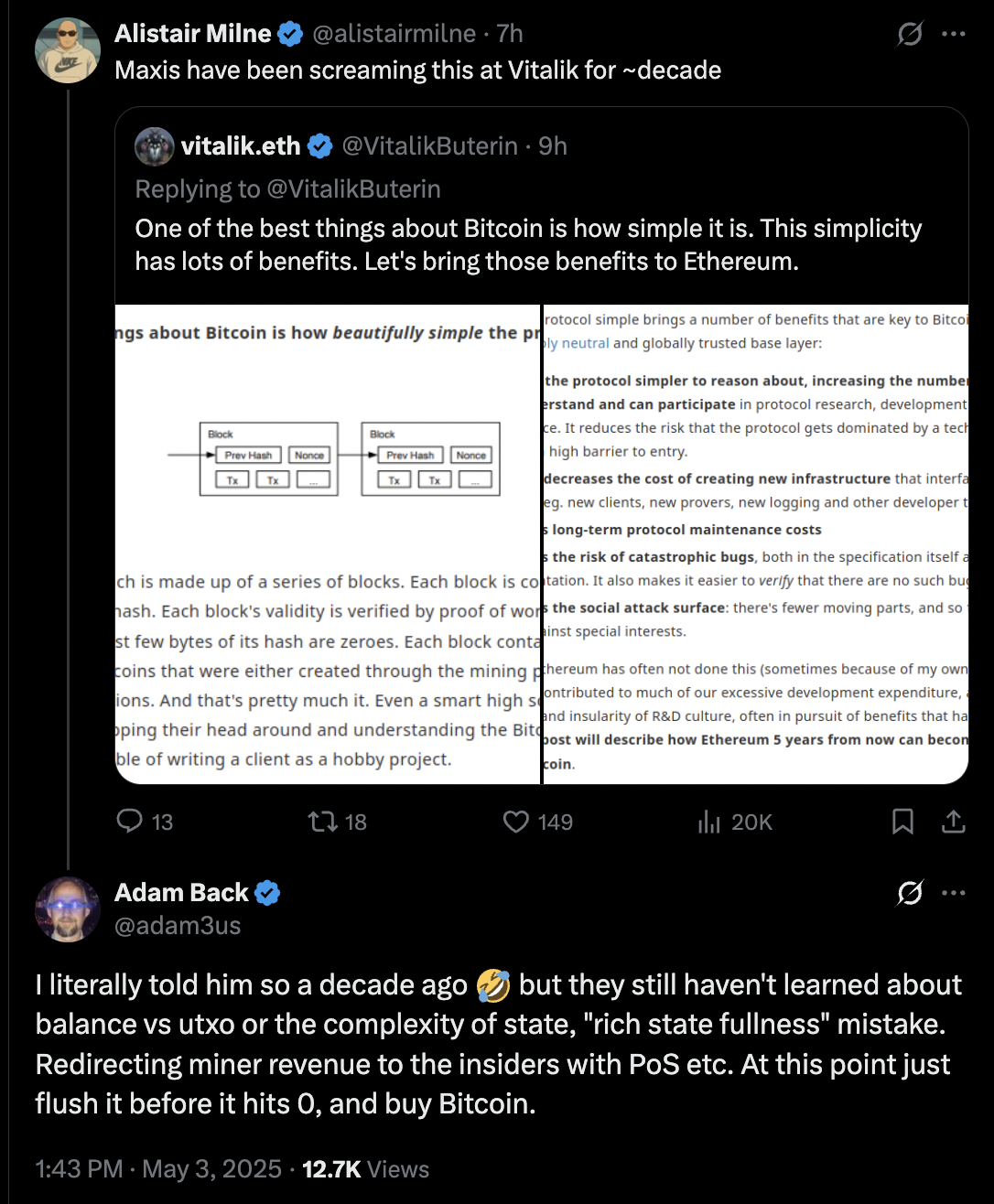The width and height of the screenshot is (994, 1204).
Task: Open Replying to @VitalikButerin thread link
Action: (289, 189)
